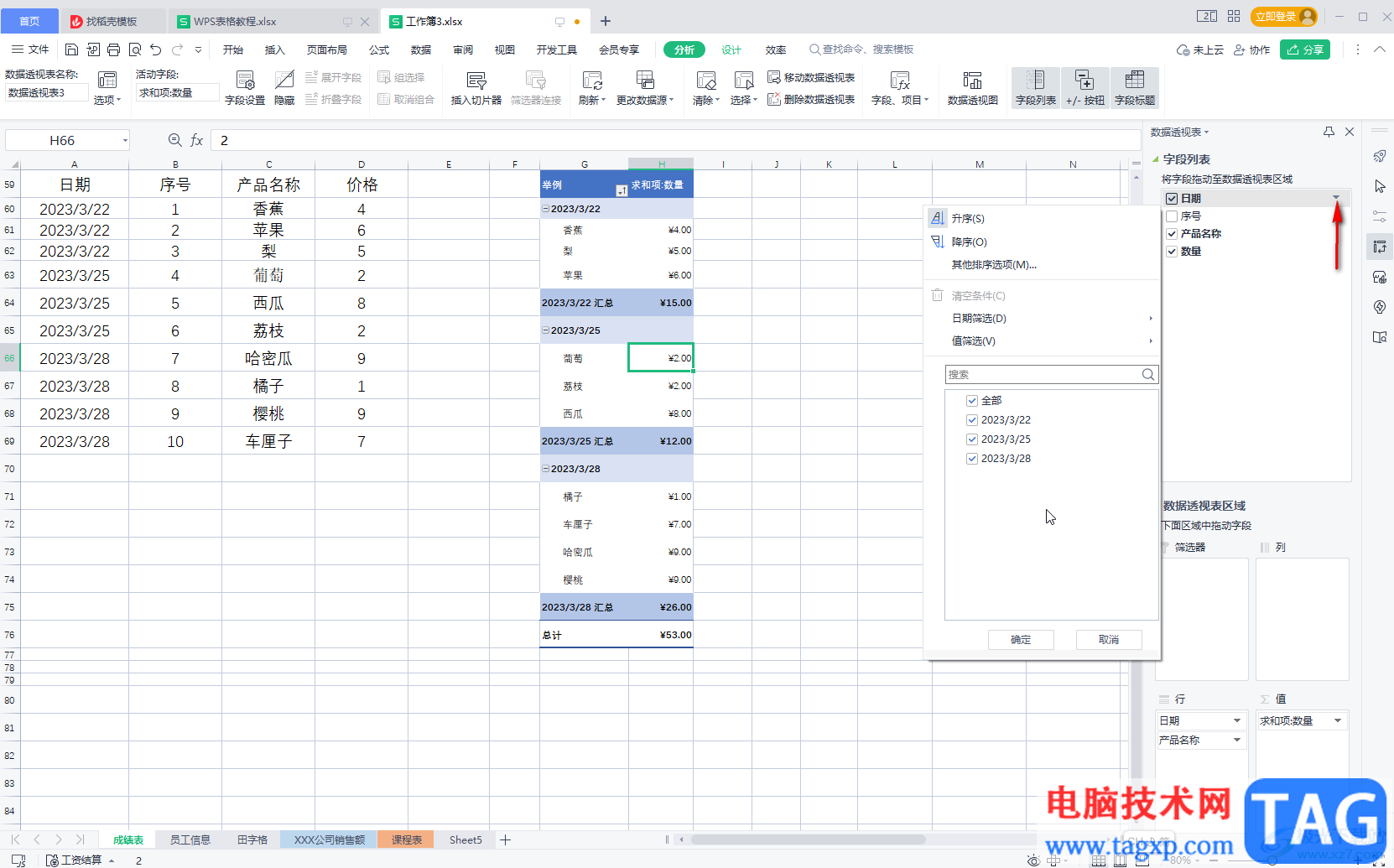The height and width of the screenshot is (868, 1394).
Task: Click the Clear (清除) pivot icon
Action: pos(705,88)
